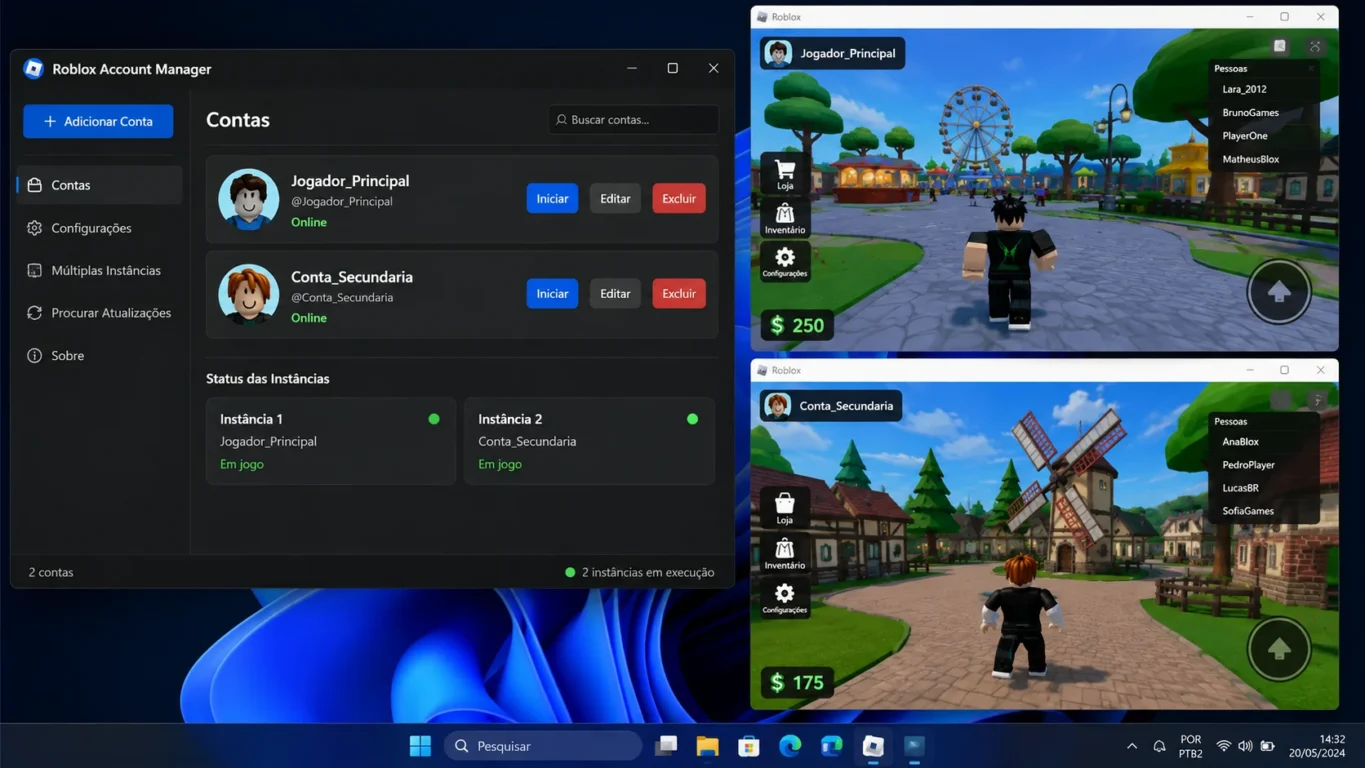Select player BrunoGames in Pessoas list
Screen dimensions: 1365x768
(1250, 112)
